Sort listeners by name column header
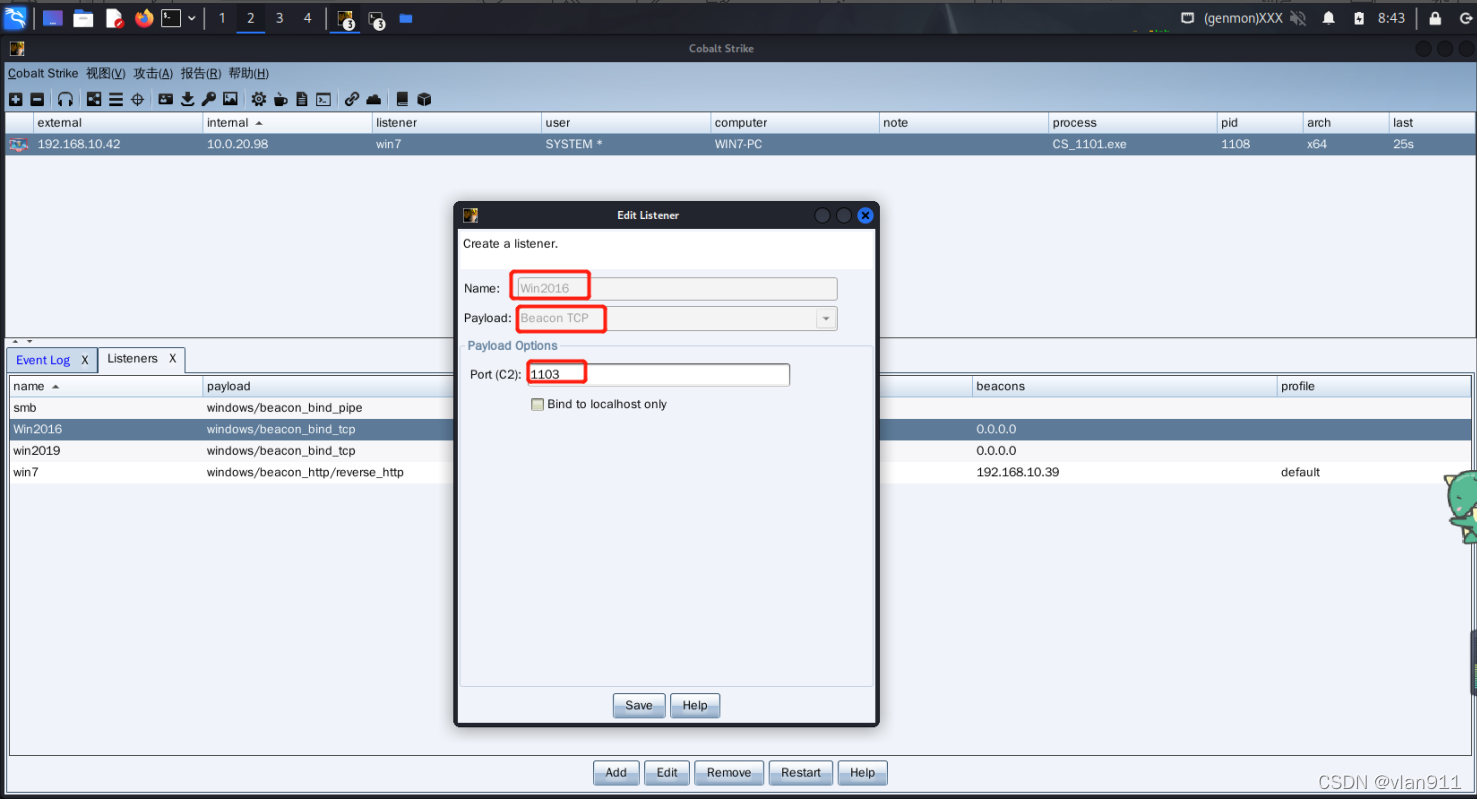This screenshot has height=799, width=1477. pos(105,386)
